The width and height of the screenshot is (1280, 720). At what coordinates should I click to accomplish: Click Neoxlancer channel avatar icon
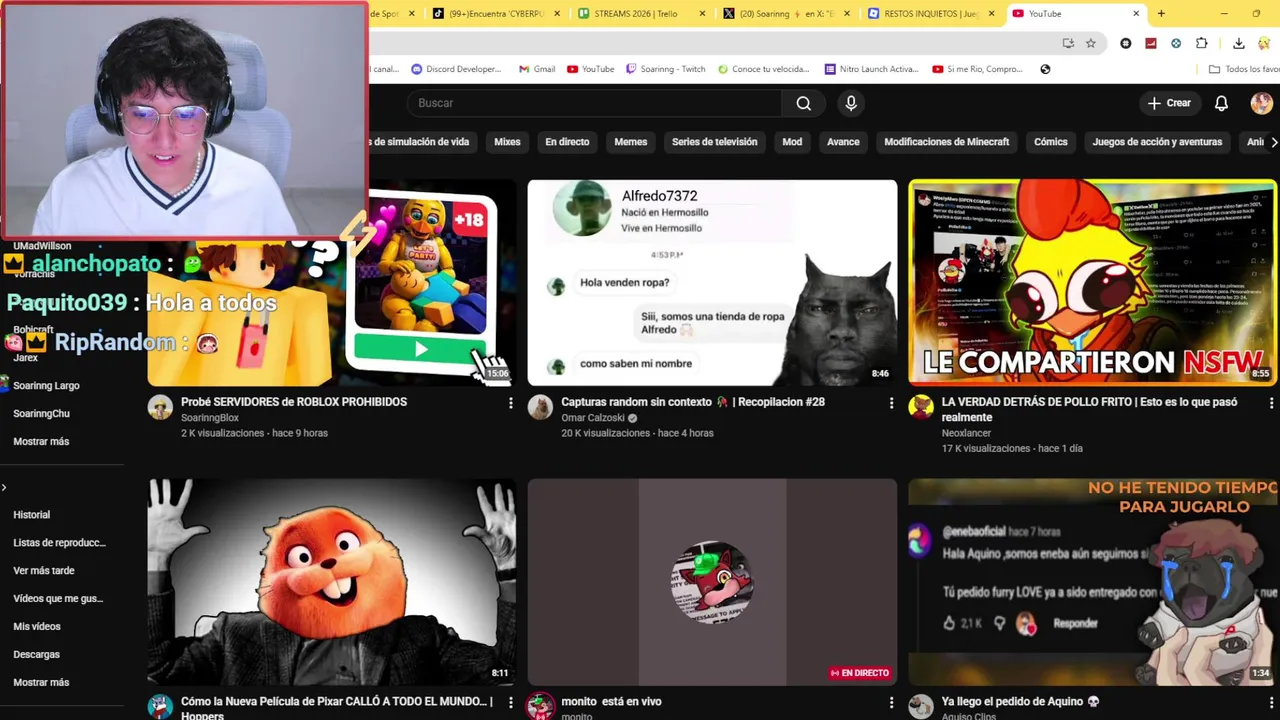921,407
